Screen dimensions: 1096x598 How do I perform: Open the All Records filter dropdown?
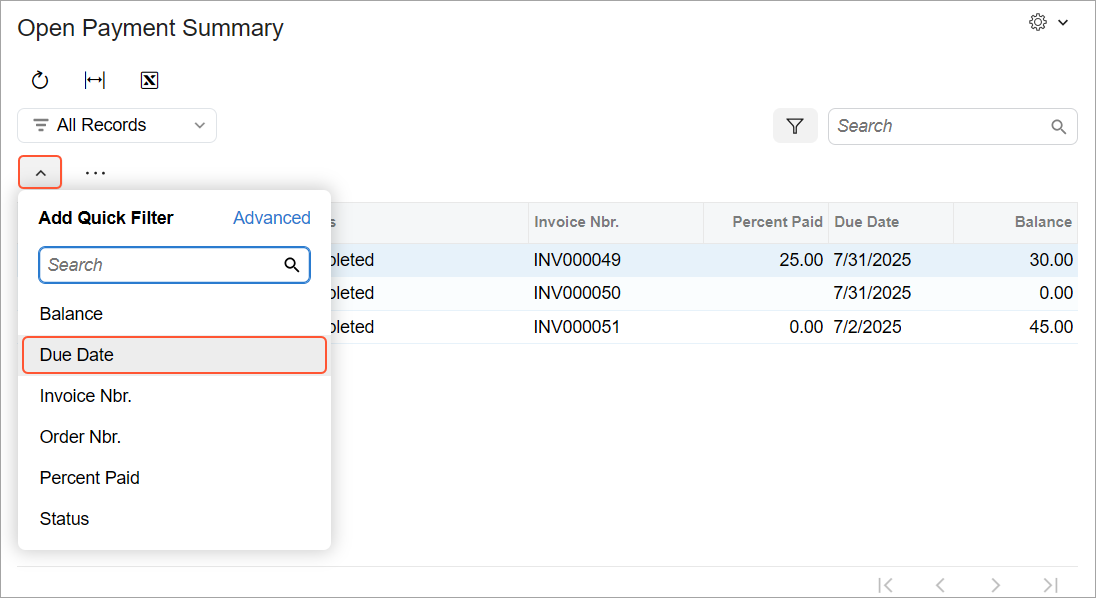coord(117,126)
